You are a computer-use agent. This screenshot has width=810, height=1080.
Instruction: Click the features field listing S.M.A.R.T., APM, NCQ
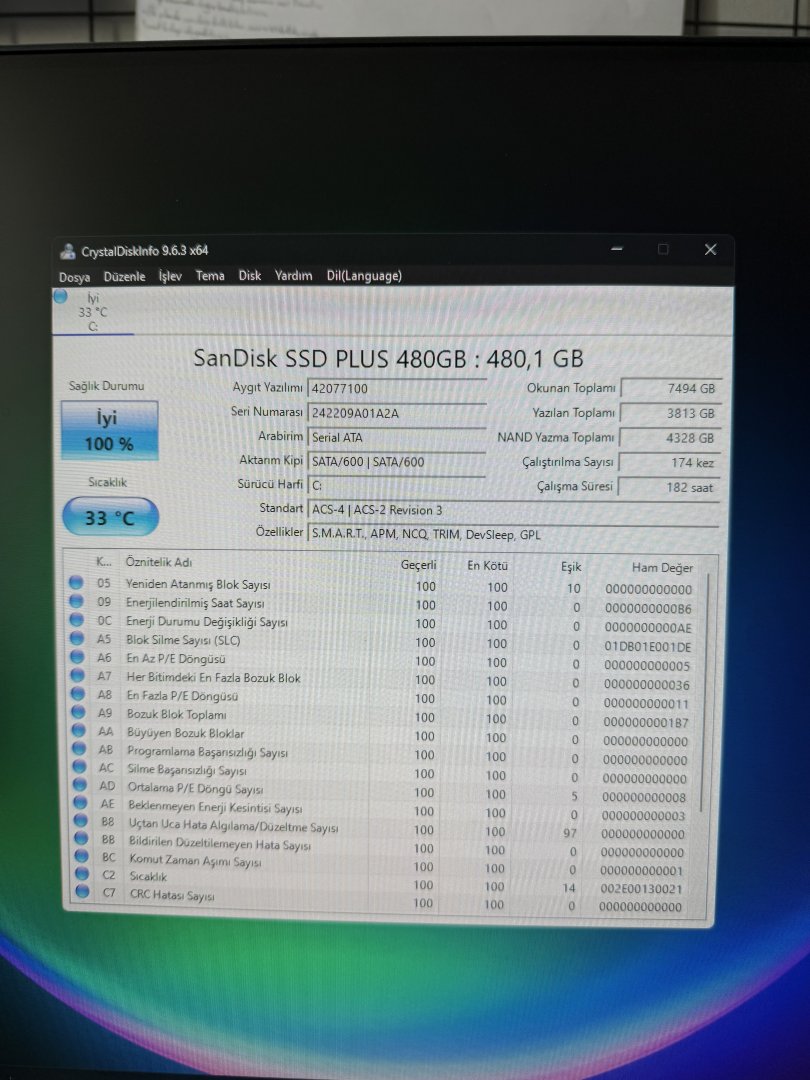(x=513, y=534)
